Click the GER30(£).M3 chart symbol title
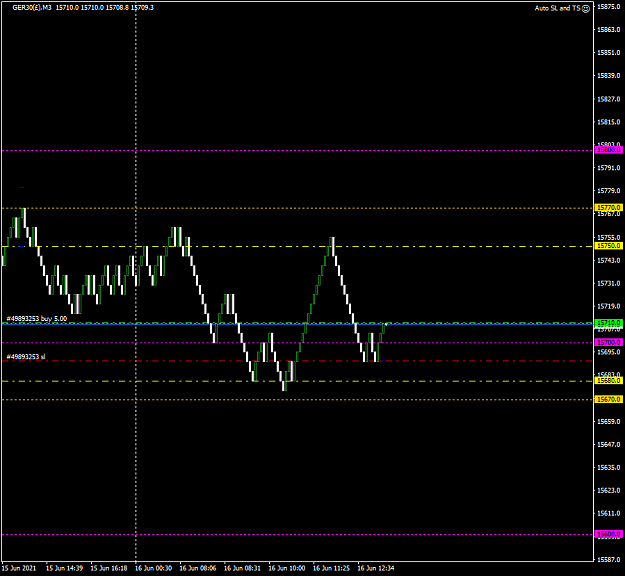Image resolution: width=625 pixels, height=576 pixels. tap(32, 8)
